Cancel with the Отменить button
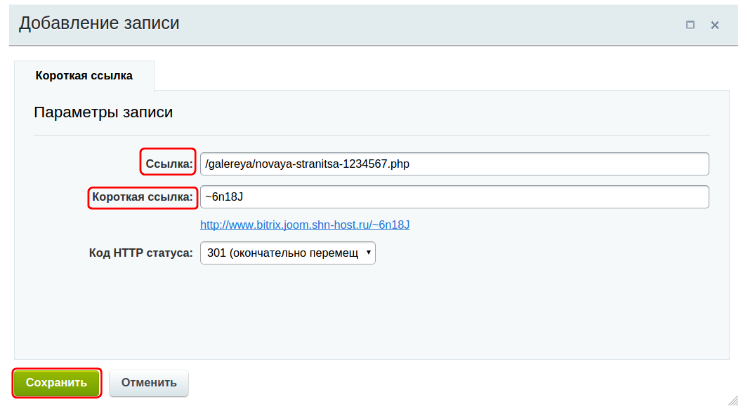Viewport: 747px width, 412px height. [x=148, y=382]
